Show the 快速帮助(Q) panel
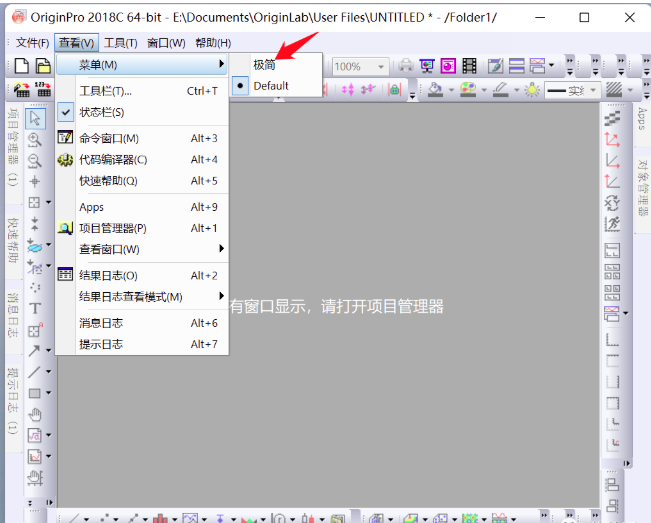This screenshot has width=651, height=523. click(x=142, y=181)
